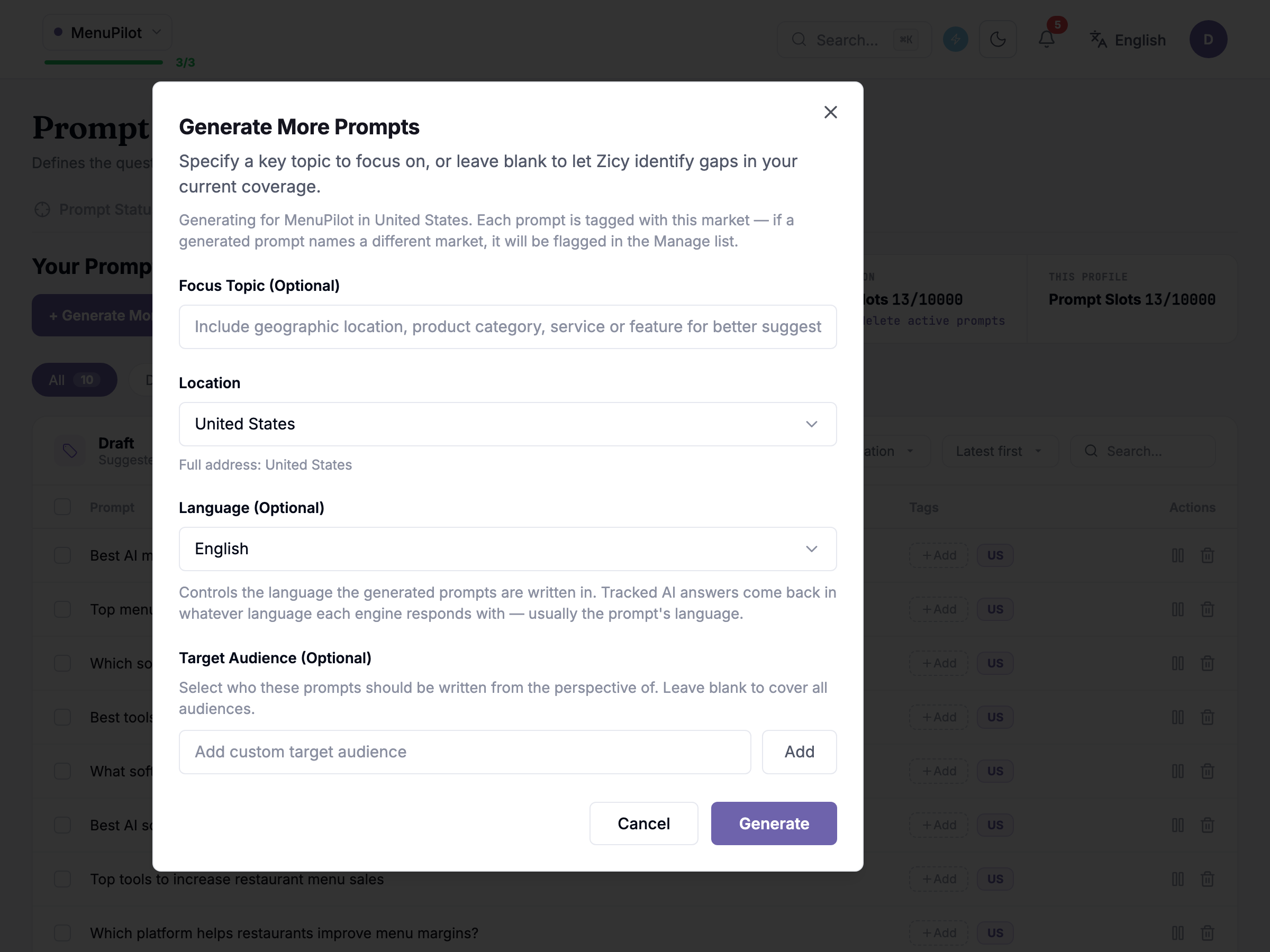Delete the Best AI s... prompt

pyautogui.click(x=1208, y=825)
